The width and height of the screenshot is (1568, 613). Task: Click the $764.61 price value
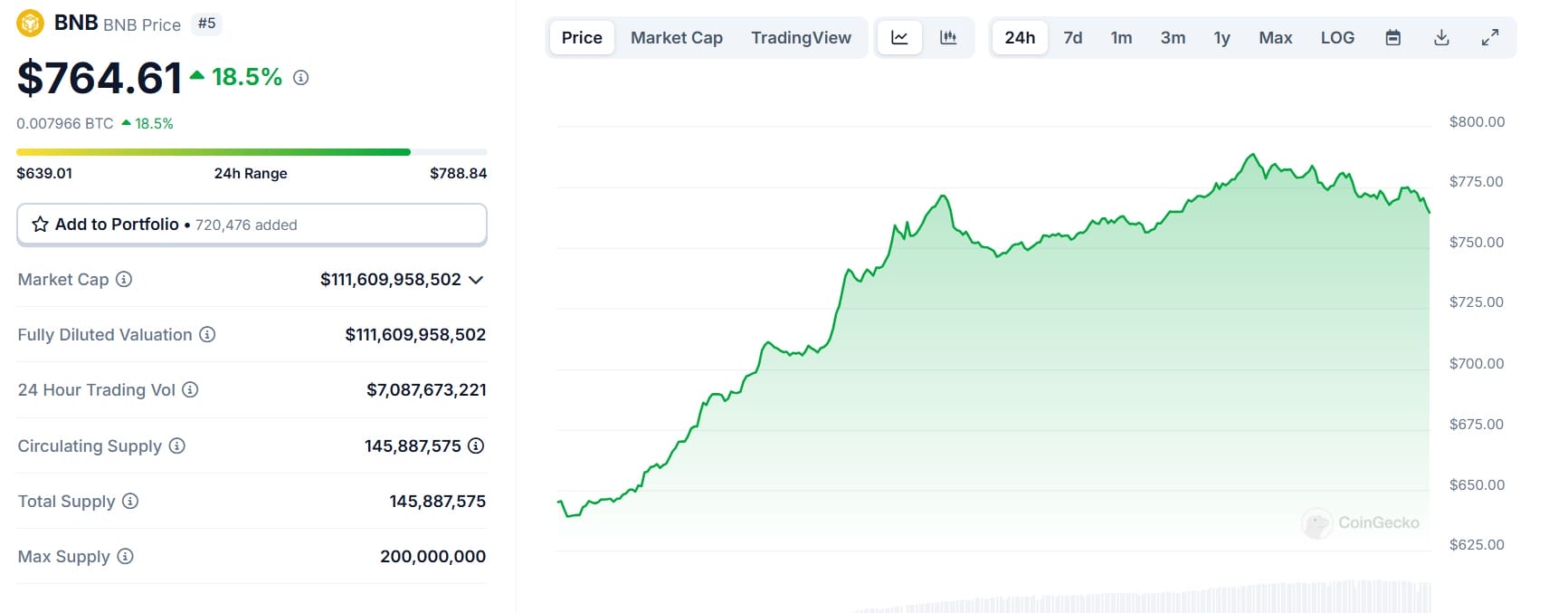pos(100,78)
